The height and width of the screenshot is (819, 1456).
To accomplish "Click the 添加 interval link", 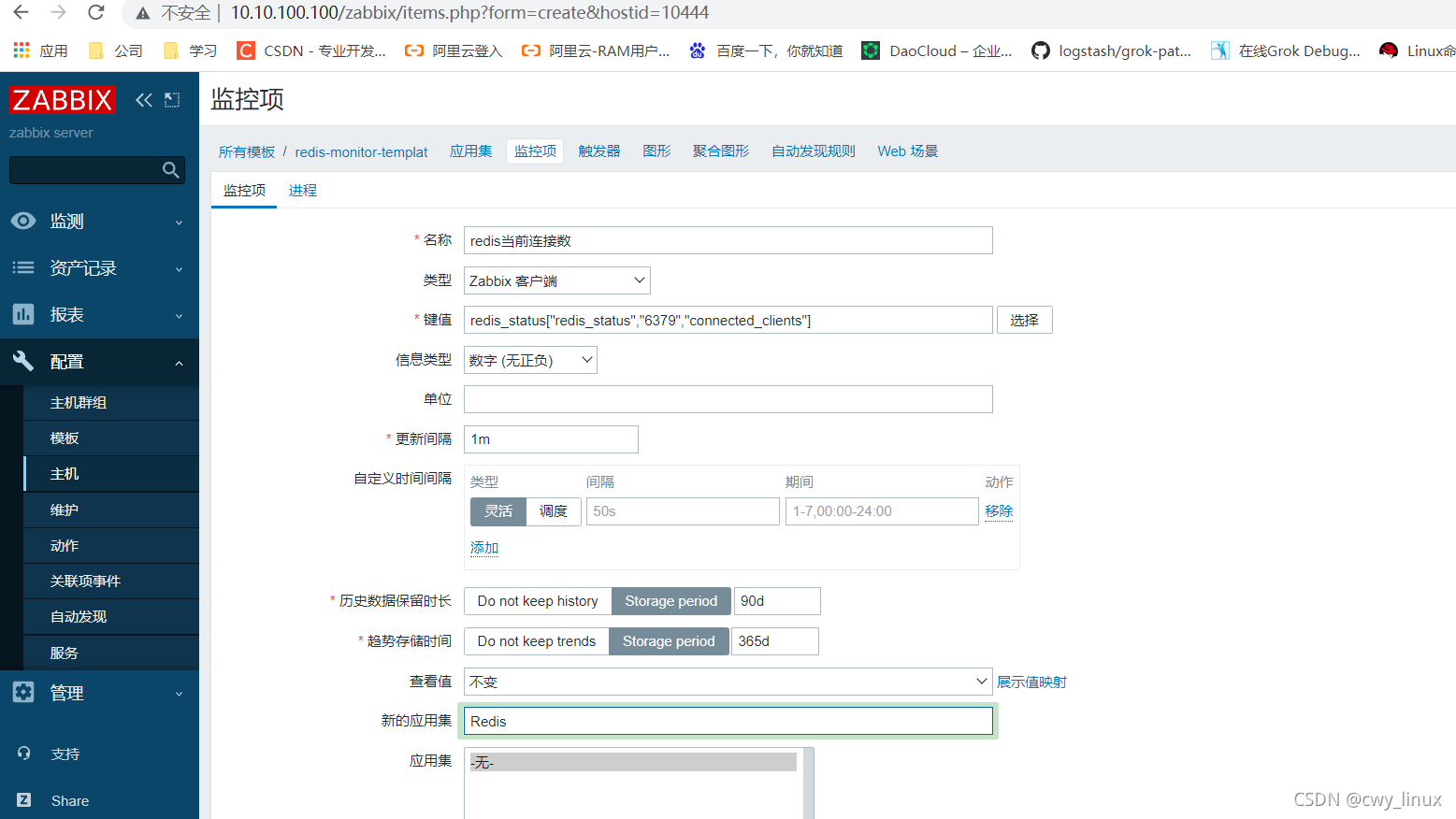I will pyautogui.click(x=484, y=547).
